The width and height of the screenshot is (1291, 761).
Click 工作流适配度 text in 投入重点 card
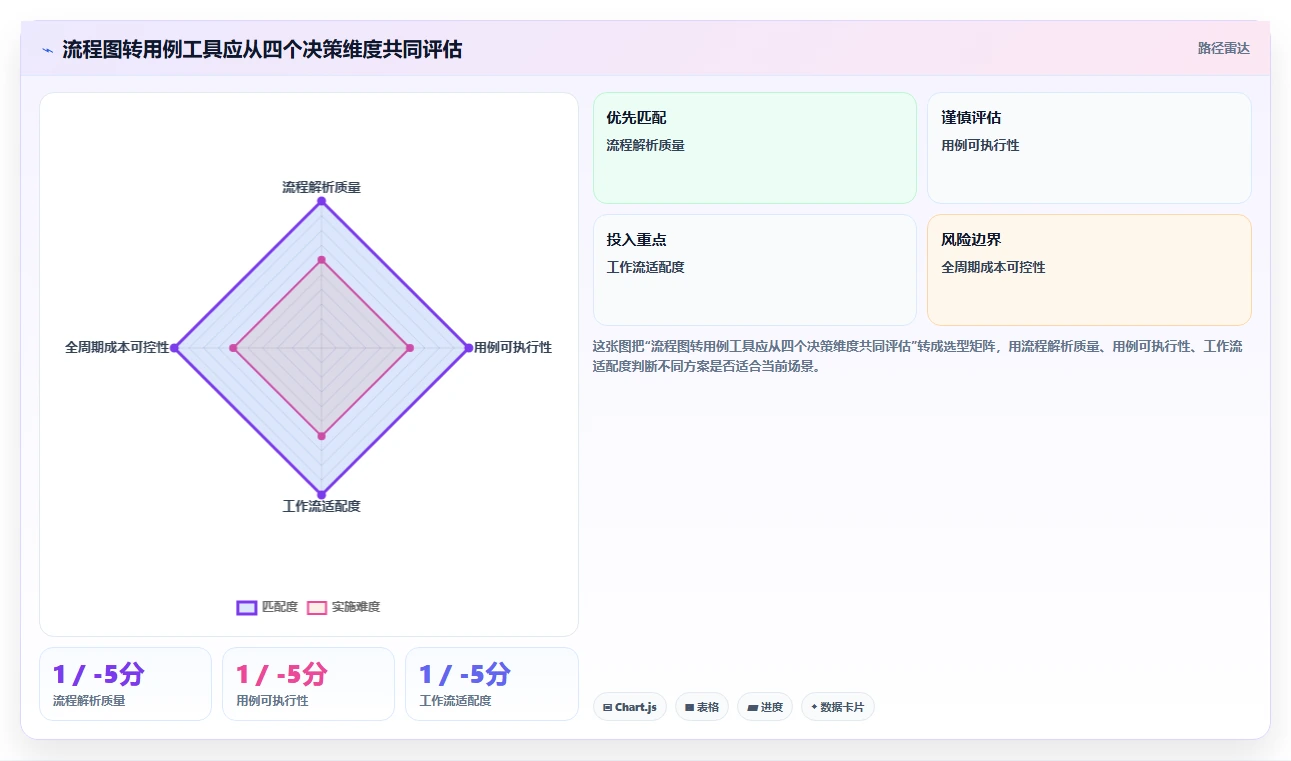645,267
